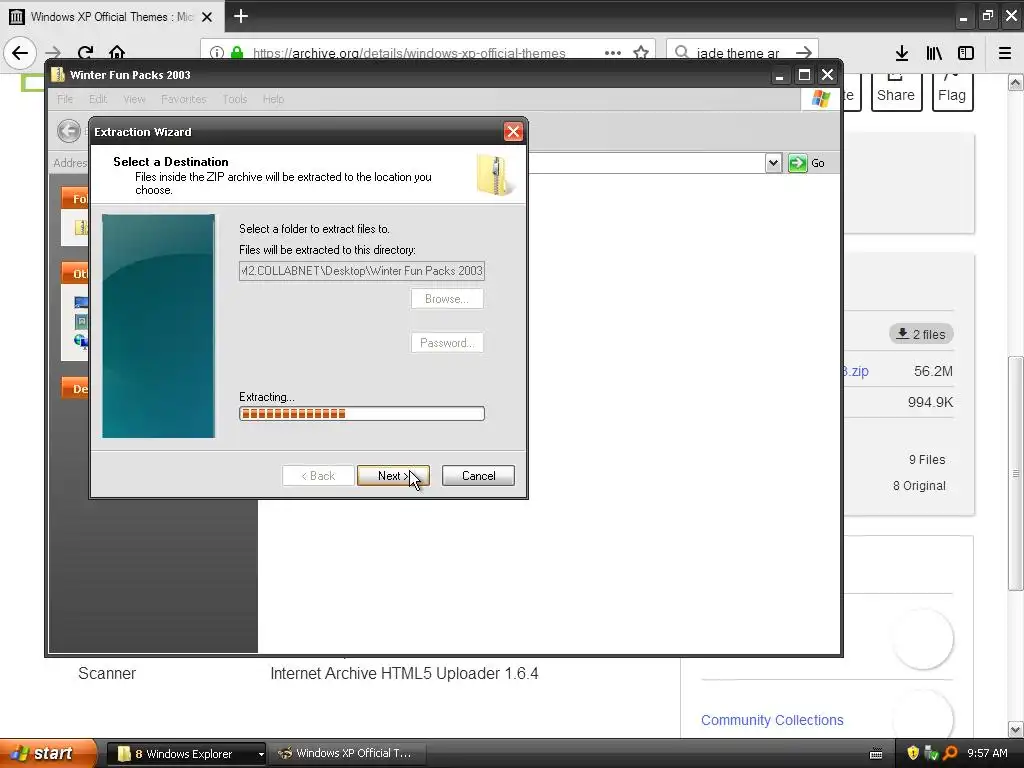Click the scroll-down arrow of page scrollbar

click(x=1015, y=729)
